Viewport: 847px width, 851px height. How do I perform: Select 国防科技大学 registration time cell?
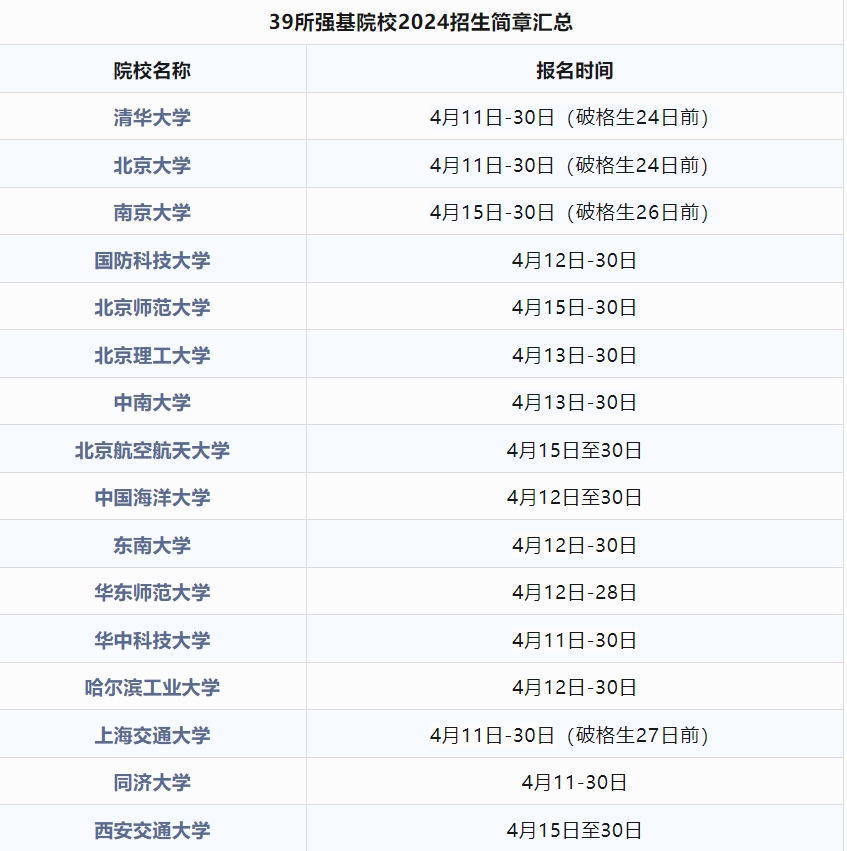tap(575, 259)
